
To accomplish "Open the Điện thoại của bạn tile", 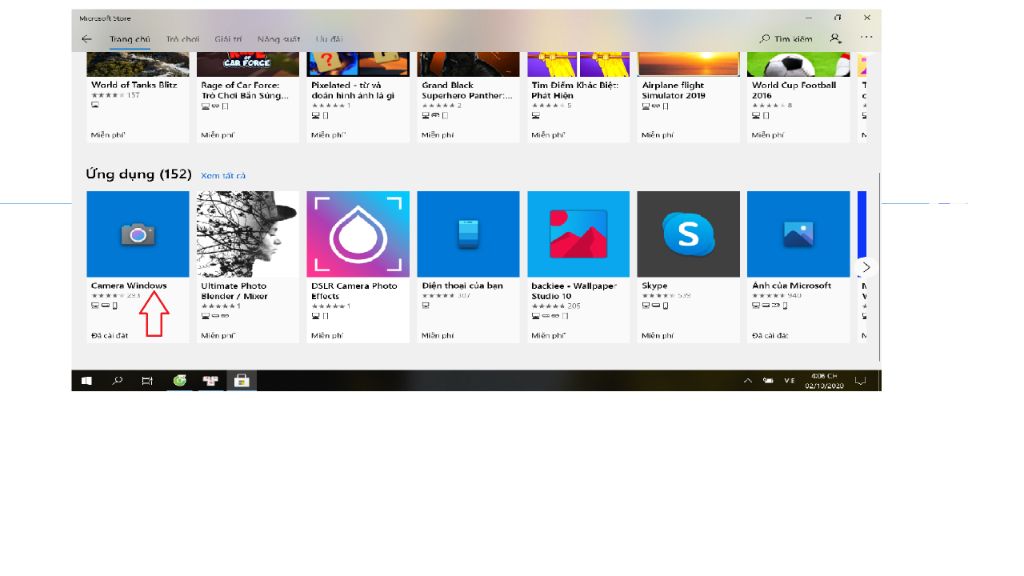I will click(468, 266).
